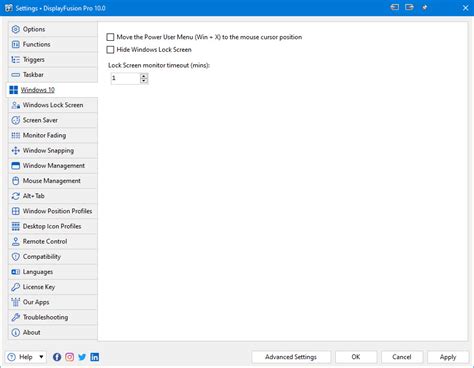Enable Move the Power User Menu checkbox
This screenshot has height=368, width=474.
[110, 37]
